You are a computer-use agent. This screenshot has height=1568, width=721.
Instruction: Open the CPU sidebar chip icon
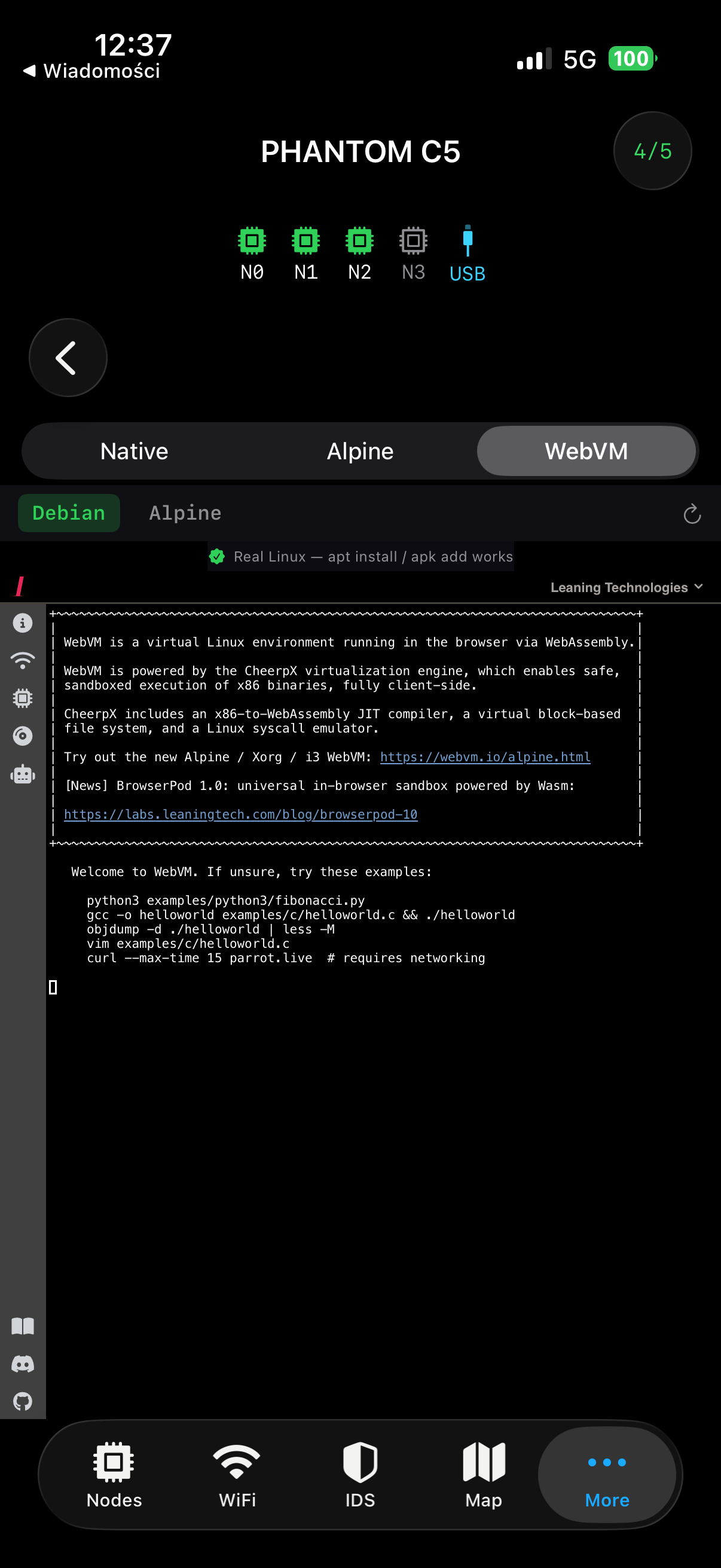pos(23,698)
